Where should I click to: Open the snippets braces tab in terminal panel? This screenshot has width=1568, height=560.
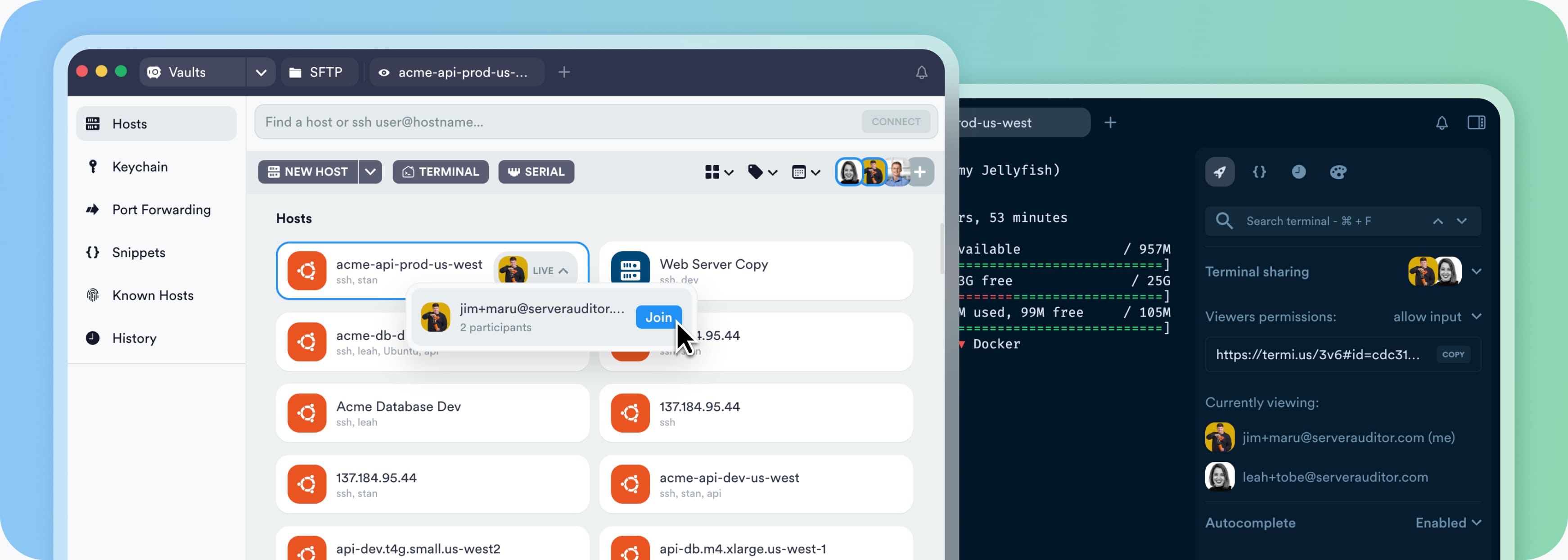click(1259, 172)
